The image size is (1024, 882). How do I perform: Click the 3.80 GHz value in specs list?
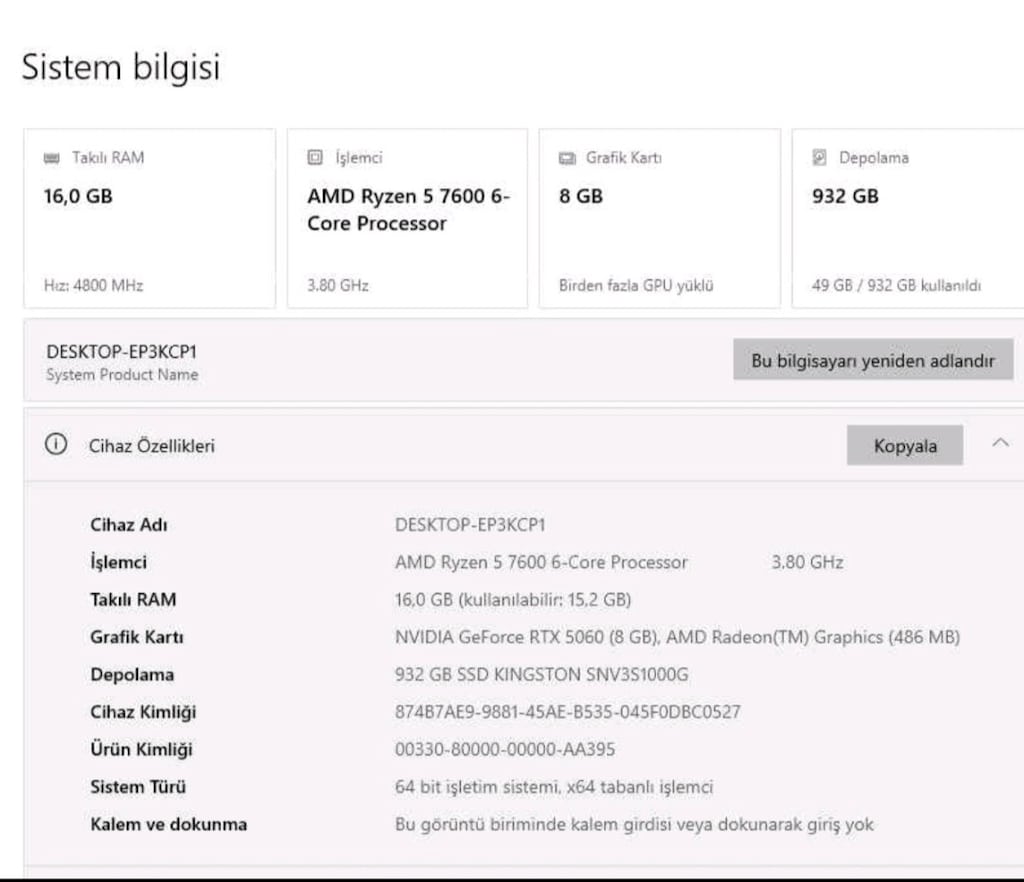807,562
